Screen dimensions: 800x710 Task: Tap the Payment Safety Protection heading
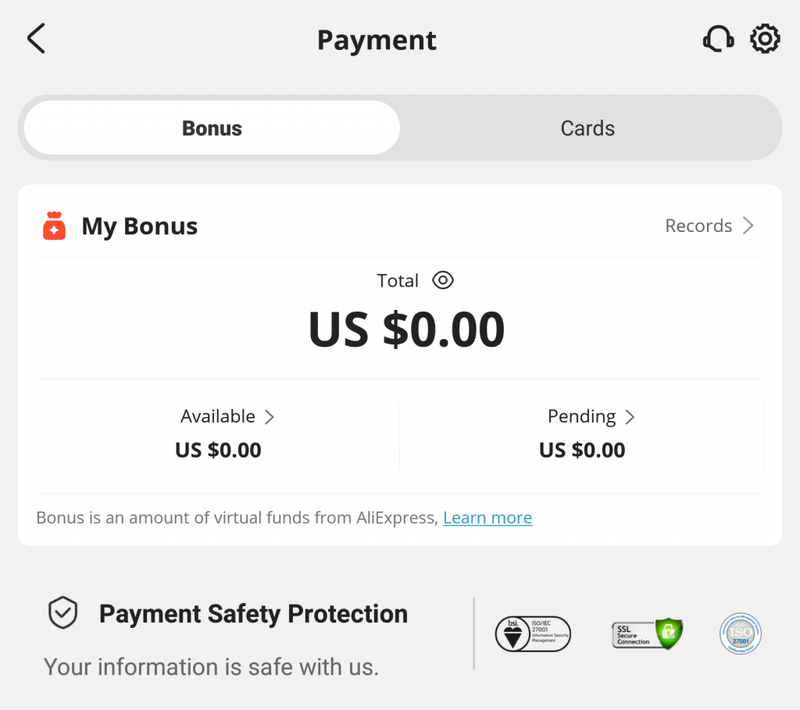[x=254, y=614]
